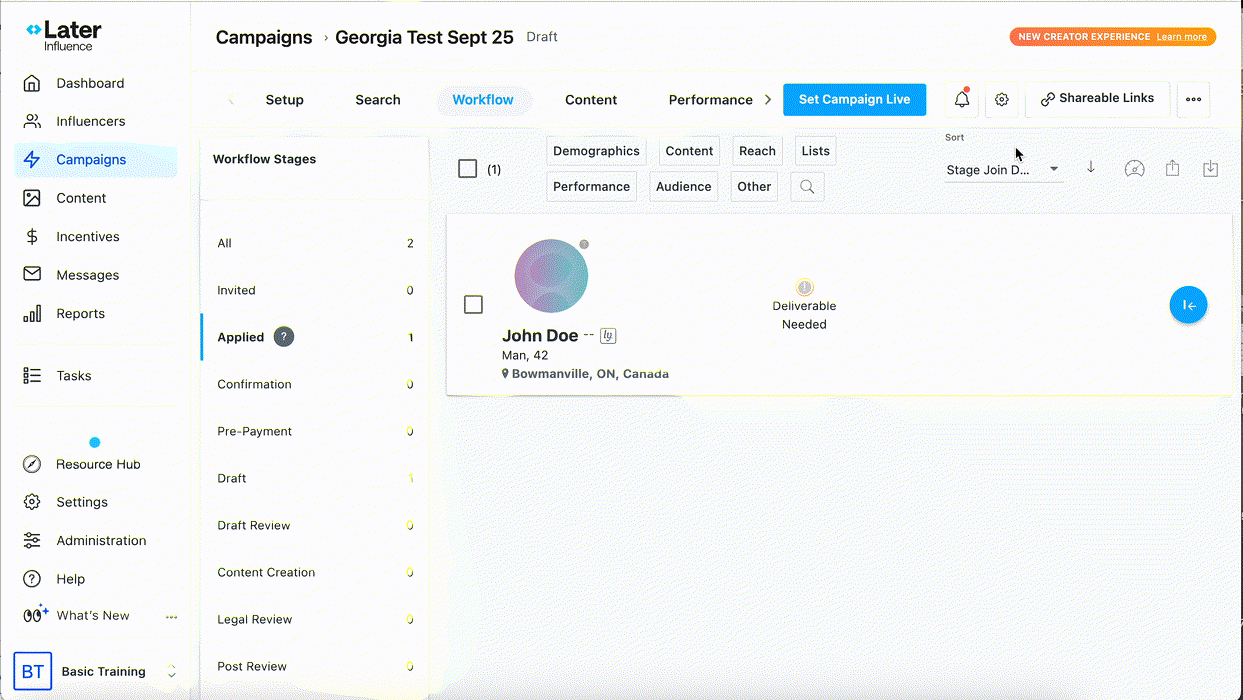This screenshot has height=700, width=1243.
Task: Check the John Doe row checkbox
Action: tap(474, 304)
